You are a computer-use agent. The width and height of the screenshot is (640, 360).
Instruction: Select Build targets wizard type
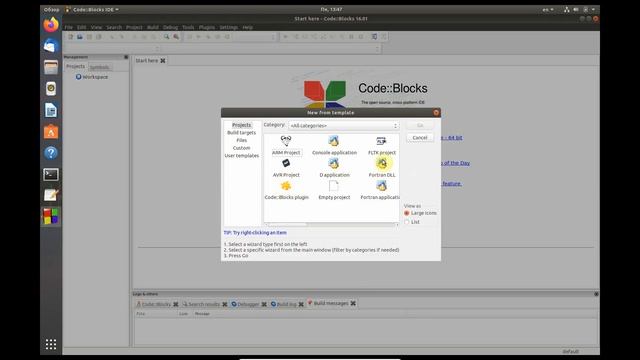(x=241, y=133)
